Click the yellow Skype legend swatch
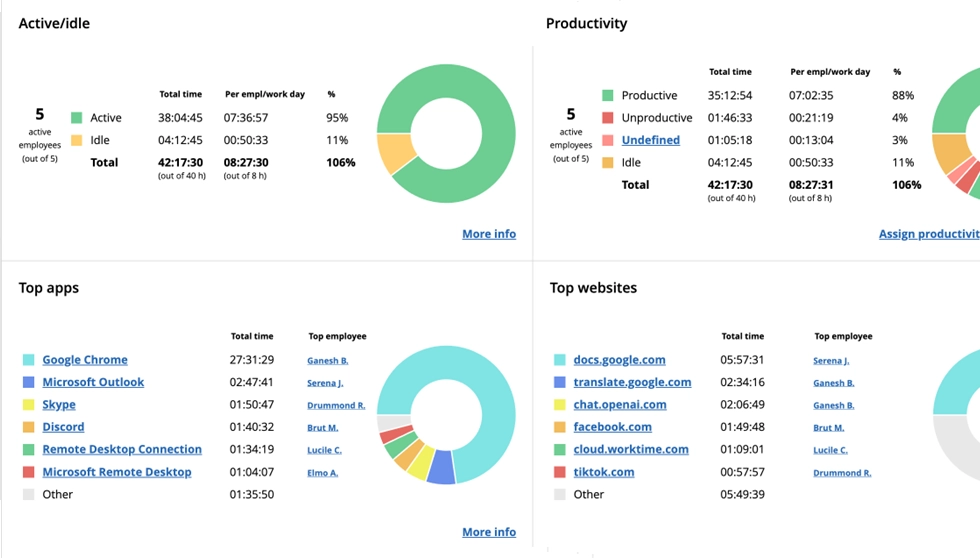980x560 pixels. coord(28,404)
